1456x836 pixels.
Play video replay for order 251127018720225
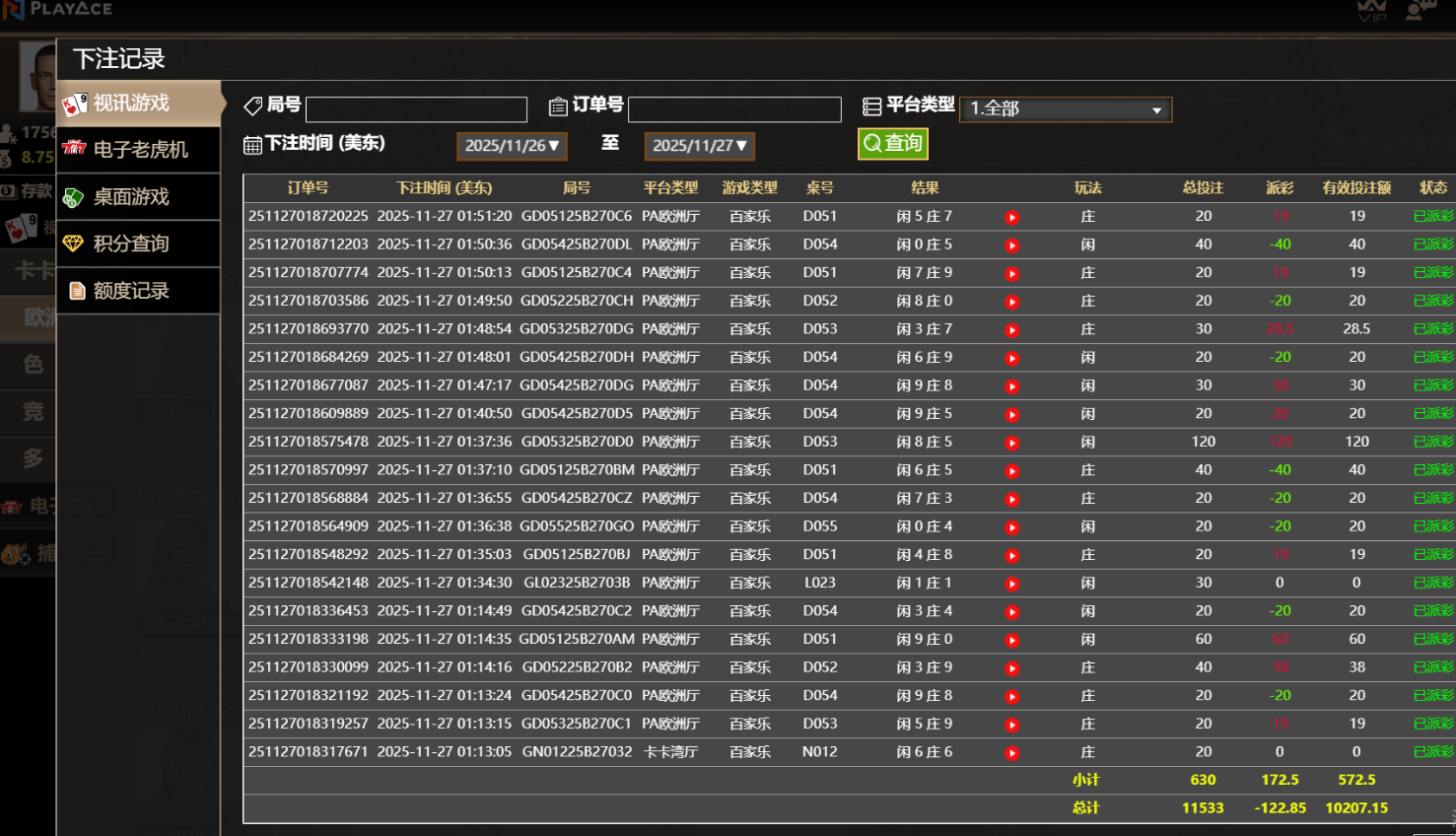coord(1011,217)
